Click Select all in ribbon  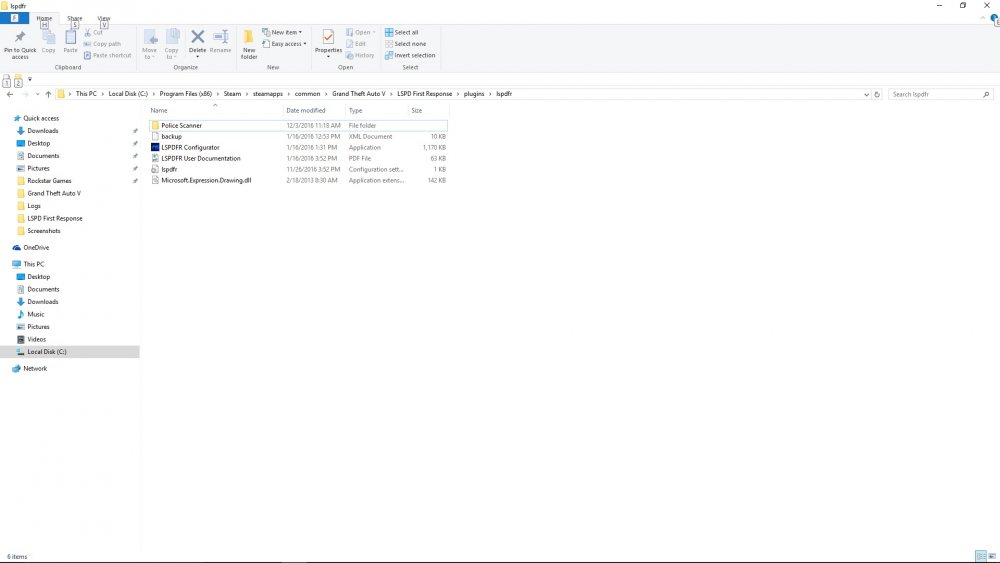(x=402, y=33)
